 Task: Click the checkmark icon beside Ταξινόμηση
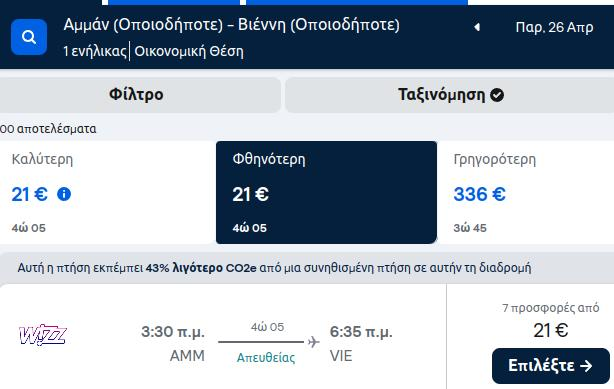click(497, 95)
